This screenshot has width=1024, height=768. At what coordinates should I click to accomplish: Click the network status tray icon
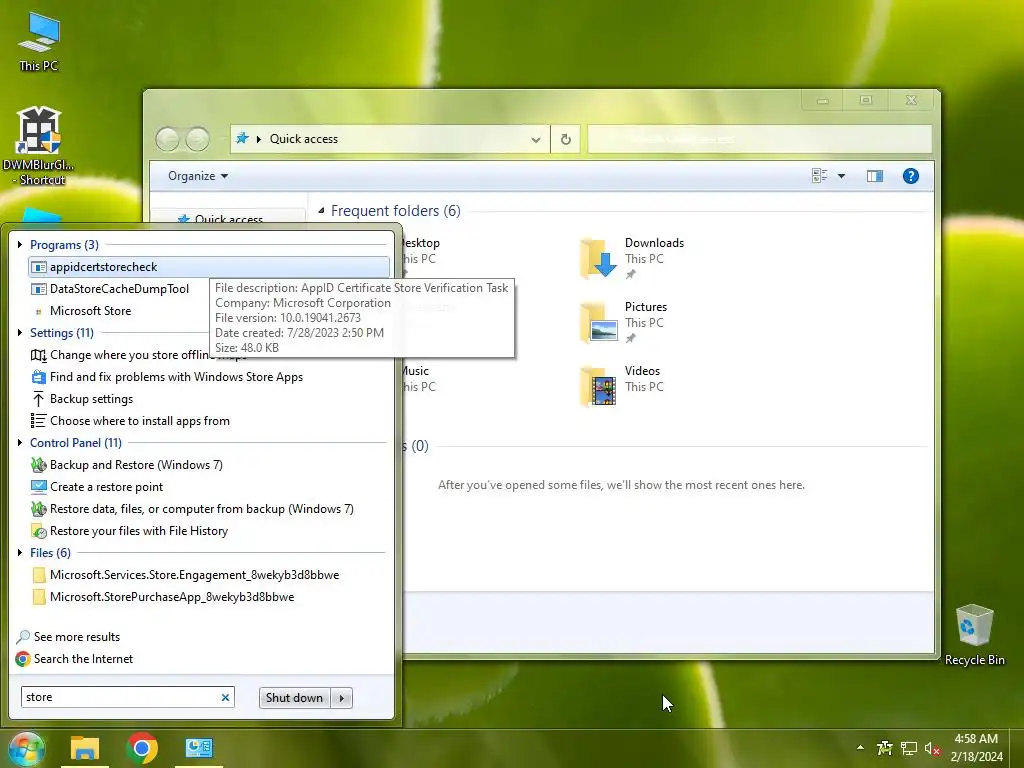point(908,748)
